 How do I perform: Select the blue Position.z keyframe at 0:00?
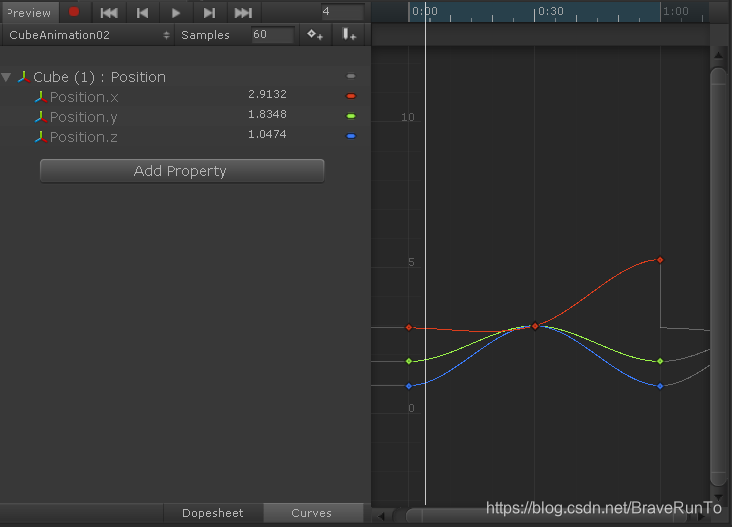pyautogui.click(x=409, y=386)
